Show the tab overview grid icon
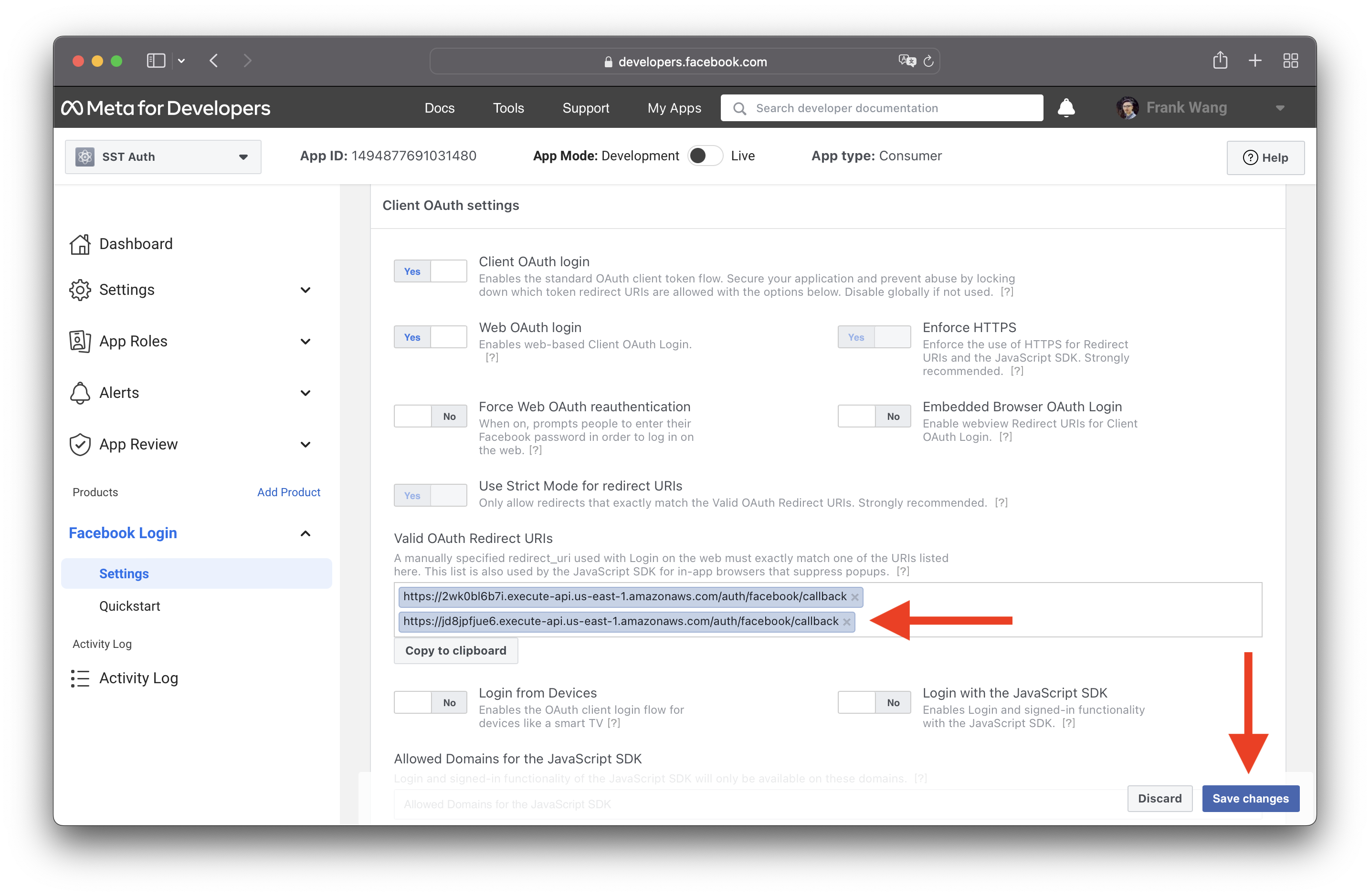Image resolution: width=1370 pixels, height=896 pixels. pos(1291,61)
